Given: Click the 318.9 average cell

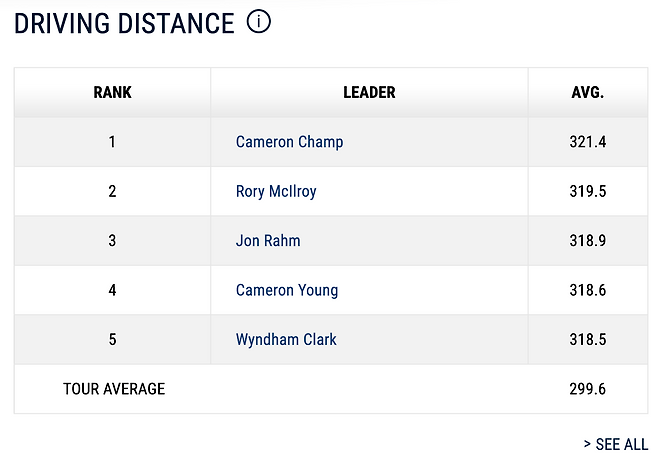Looking at the screenshot, I should 588,241.
